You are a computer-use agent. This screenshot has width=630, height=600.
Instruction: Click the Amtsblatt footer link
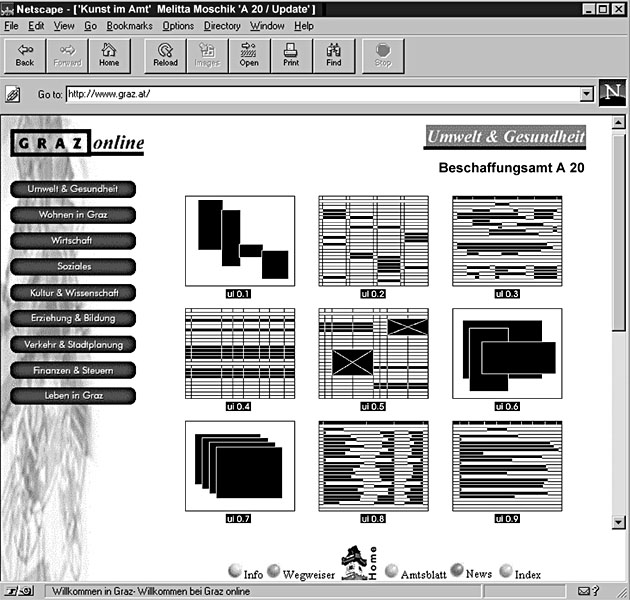coord(423,575)
